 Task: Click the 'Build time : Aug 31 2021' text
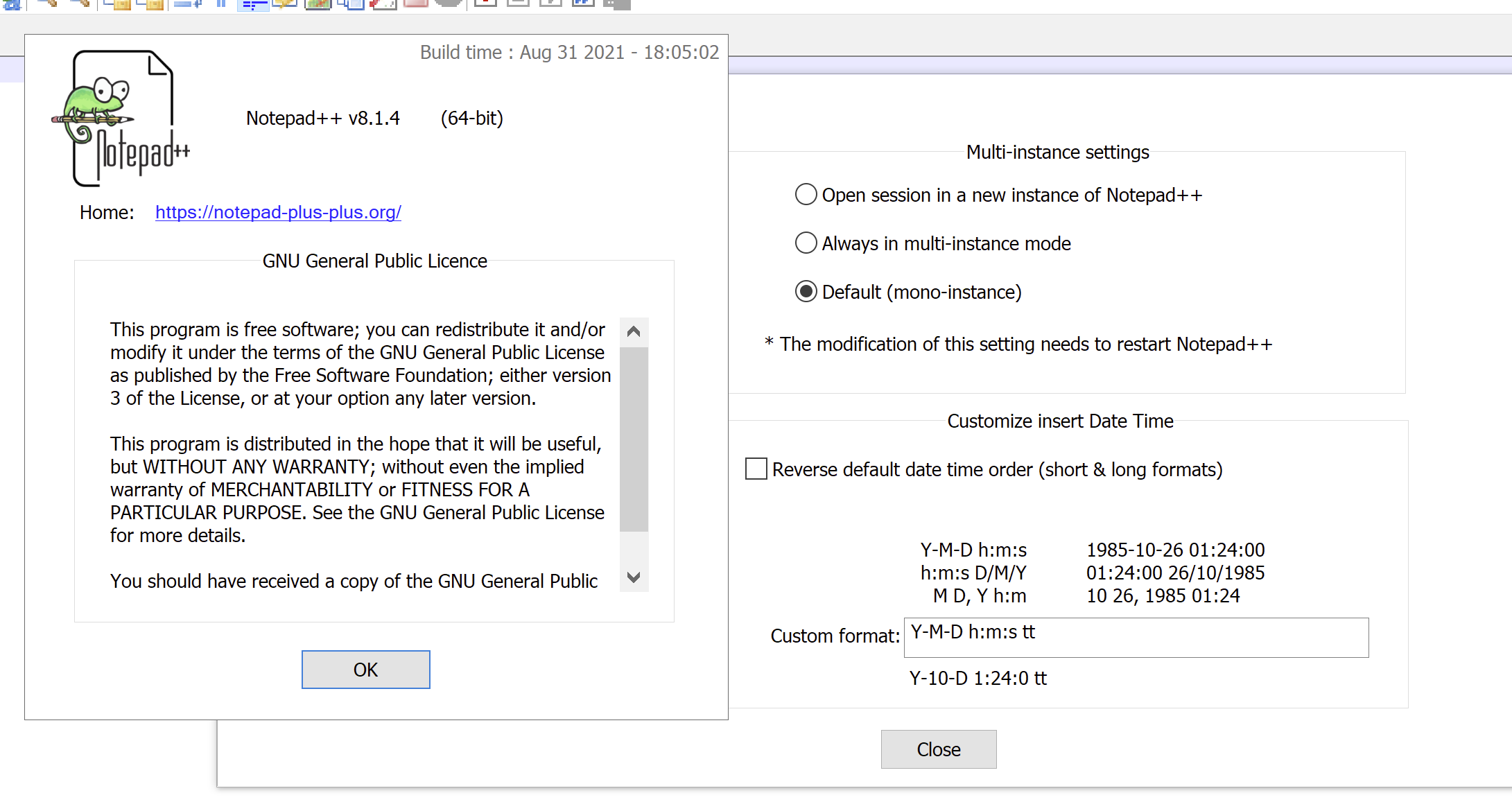570,53
